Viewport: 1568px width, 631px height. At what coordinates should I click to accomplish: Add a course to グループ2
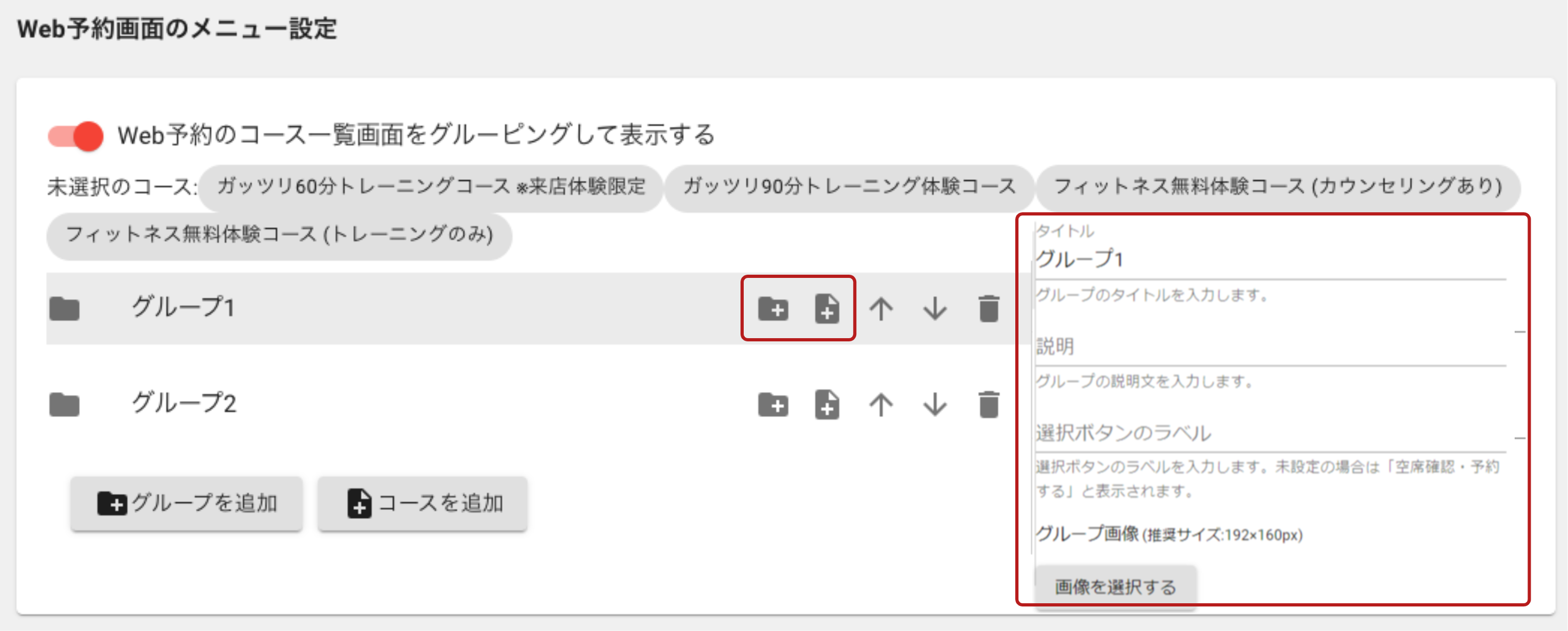826,405
